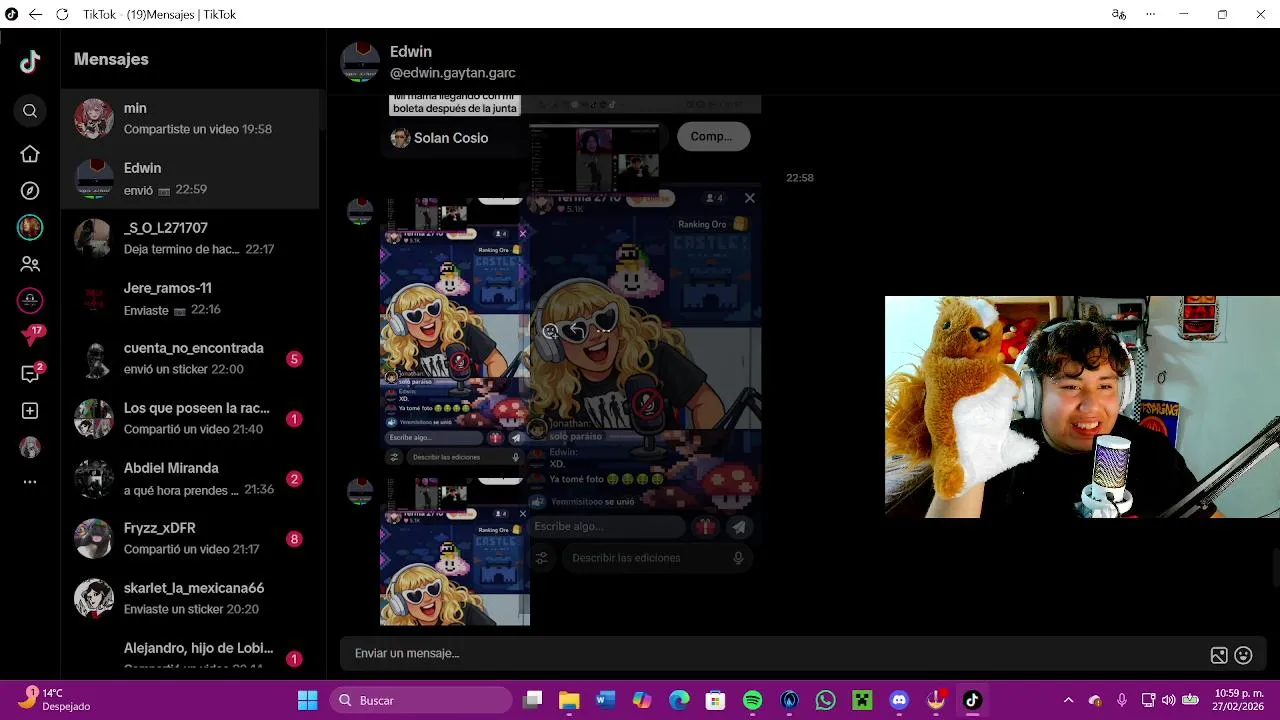Open the min conversation
The image size is (1280, 720).
click(190, 118)
